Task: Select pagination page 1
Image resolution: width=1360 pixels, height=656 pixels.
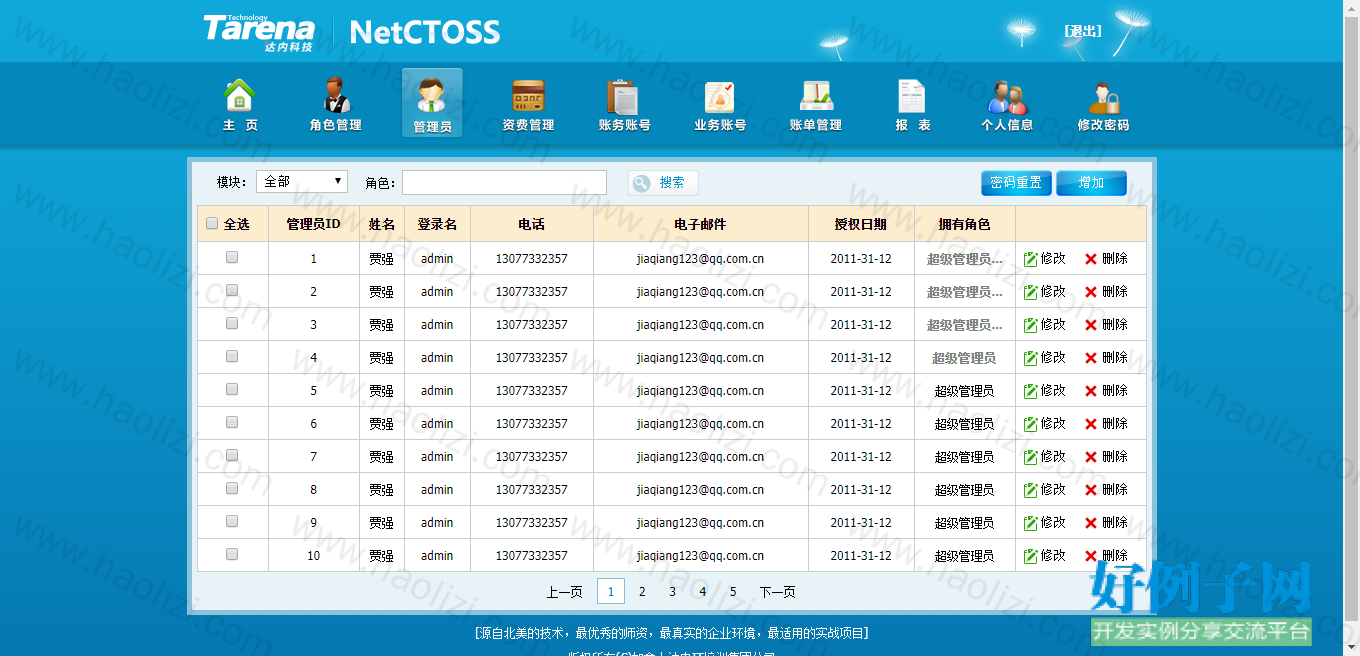Action: click(611, 591)
